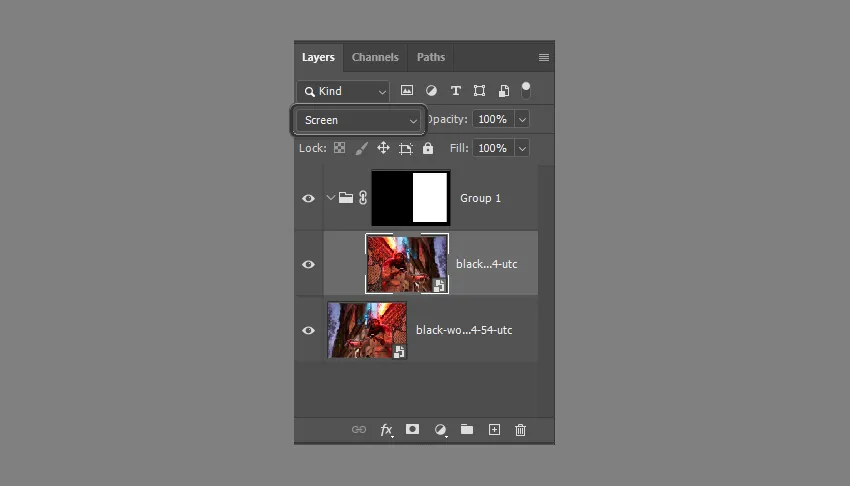Image resolution: width=850 pixels, height=486 pixels.
Task: Toggle the layer filter on/off switch
Action: point(526,90)
